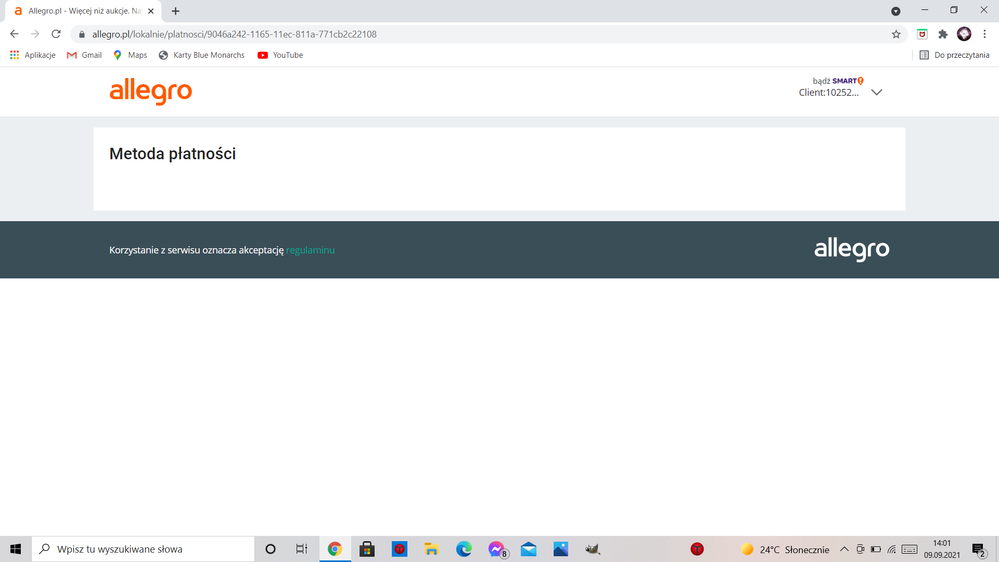Expand the Client account dropdown chevron

[x=876, y=92]
